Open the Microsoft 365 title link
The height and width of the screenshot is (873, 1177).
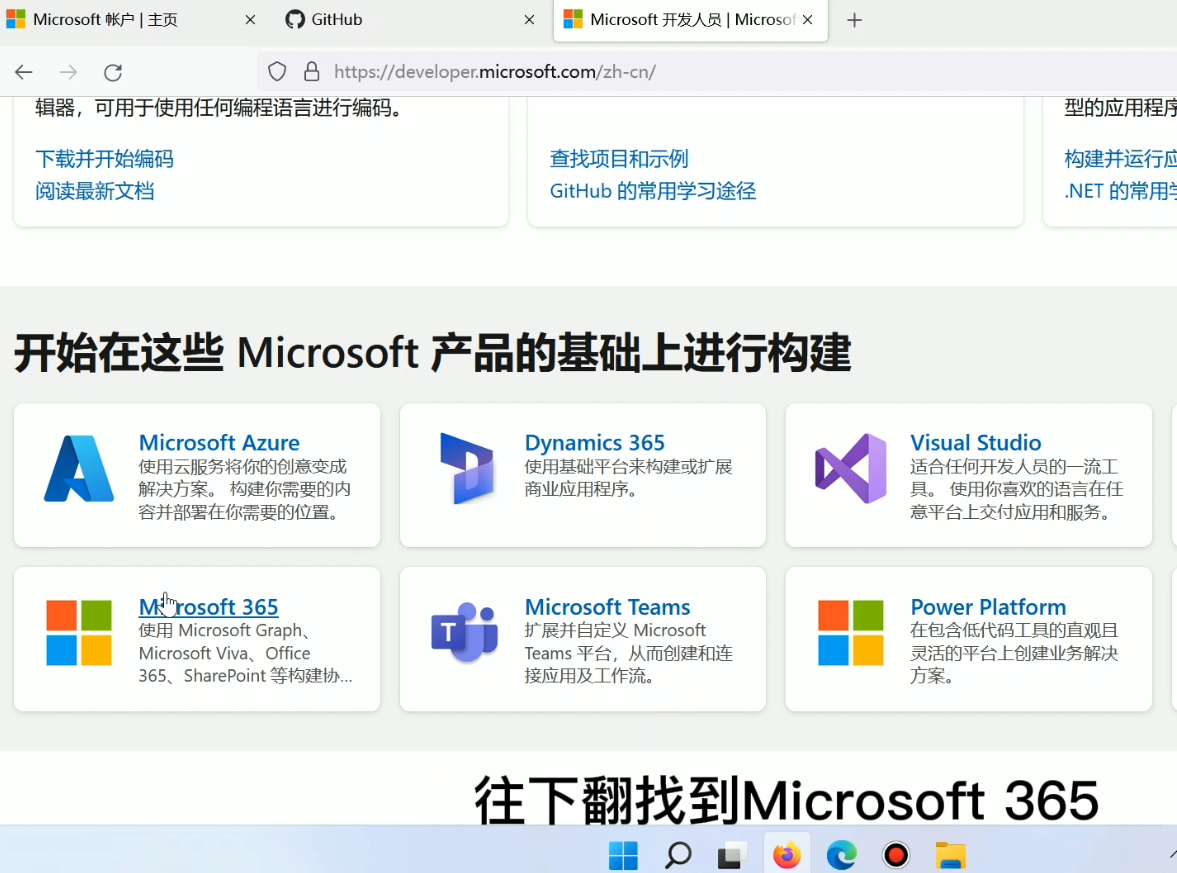coord(209,607)
